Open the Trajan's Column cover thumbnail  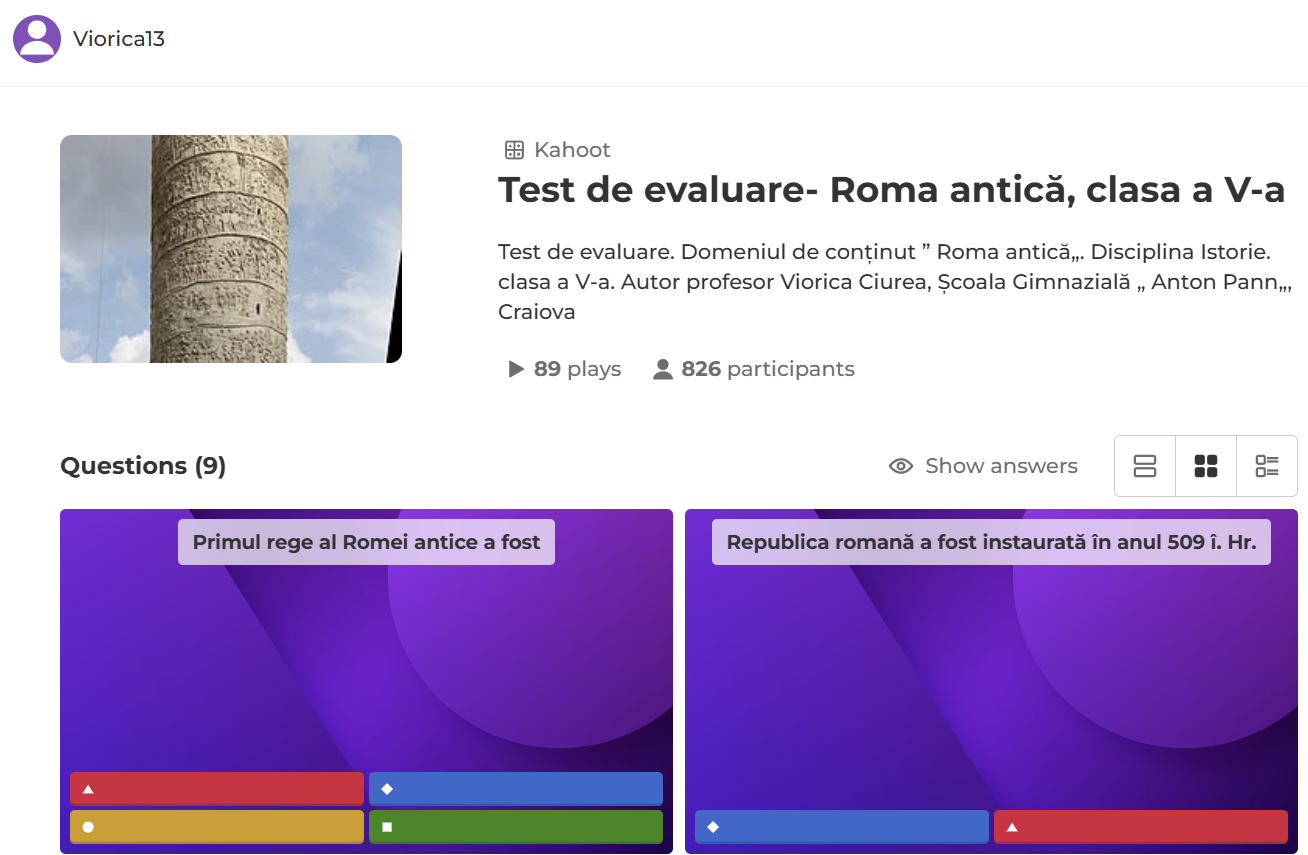point(231,249)
